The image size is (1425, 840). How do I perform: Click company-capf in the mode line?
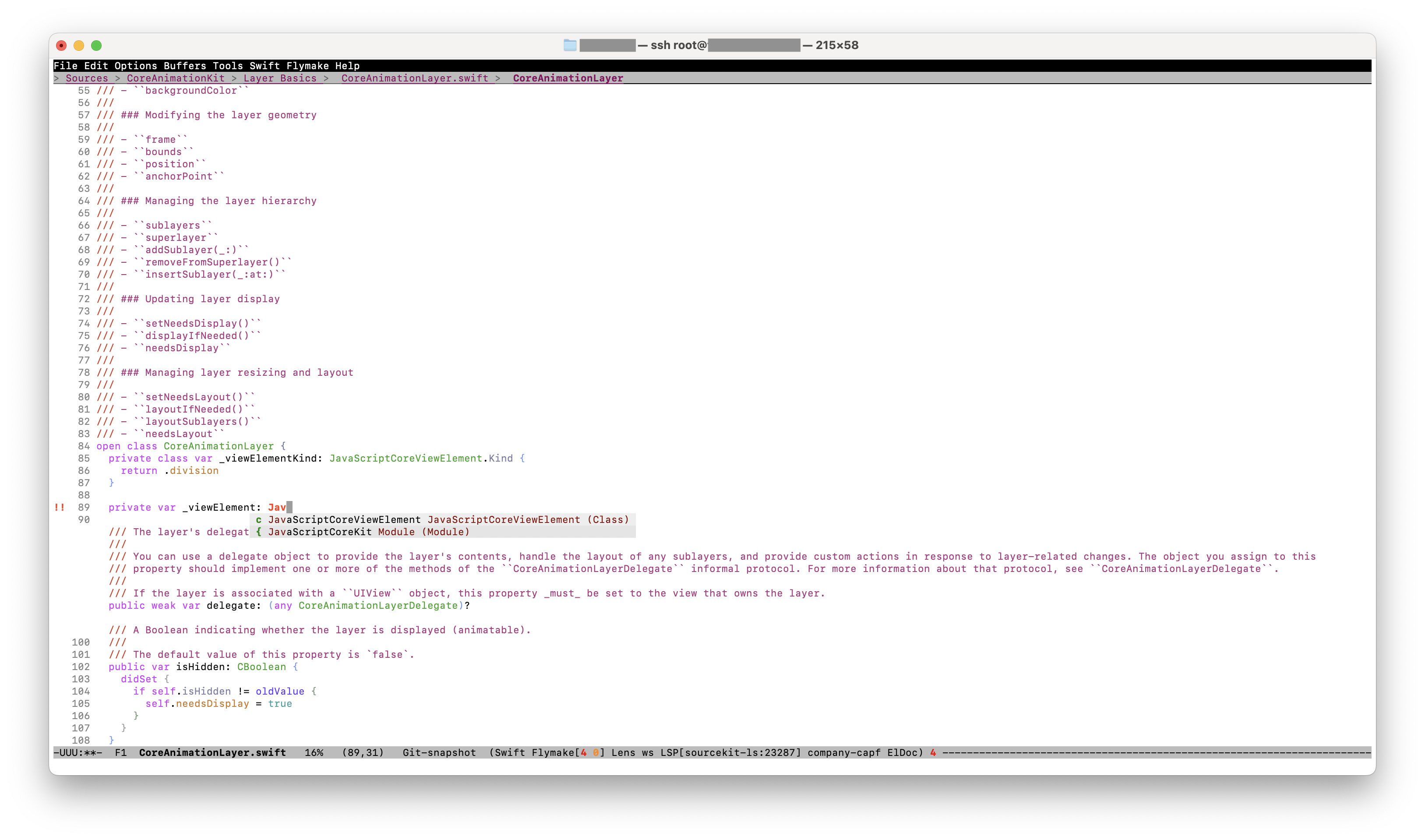tap(844, 752)
